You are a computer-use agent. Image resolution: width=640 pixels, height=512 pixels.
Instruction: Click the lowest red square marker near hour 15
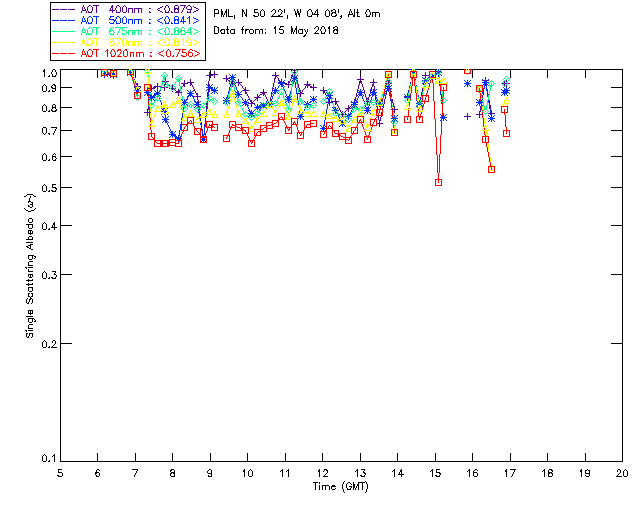[438, 183]
